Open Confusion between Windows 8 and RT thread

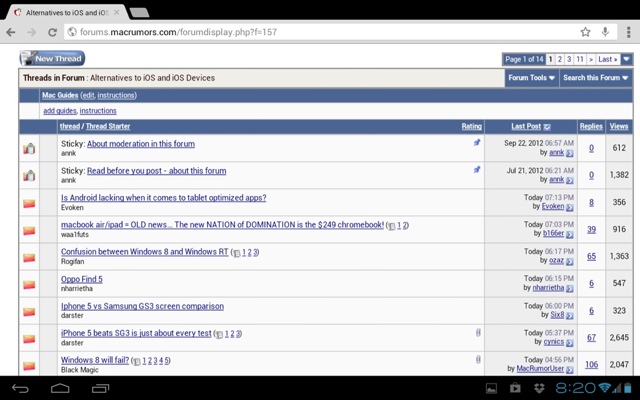pyautogui.click(x=144, y=251)
